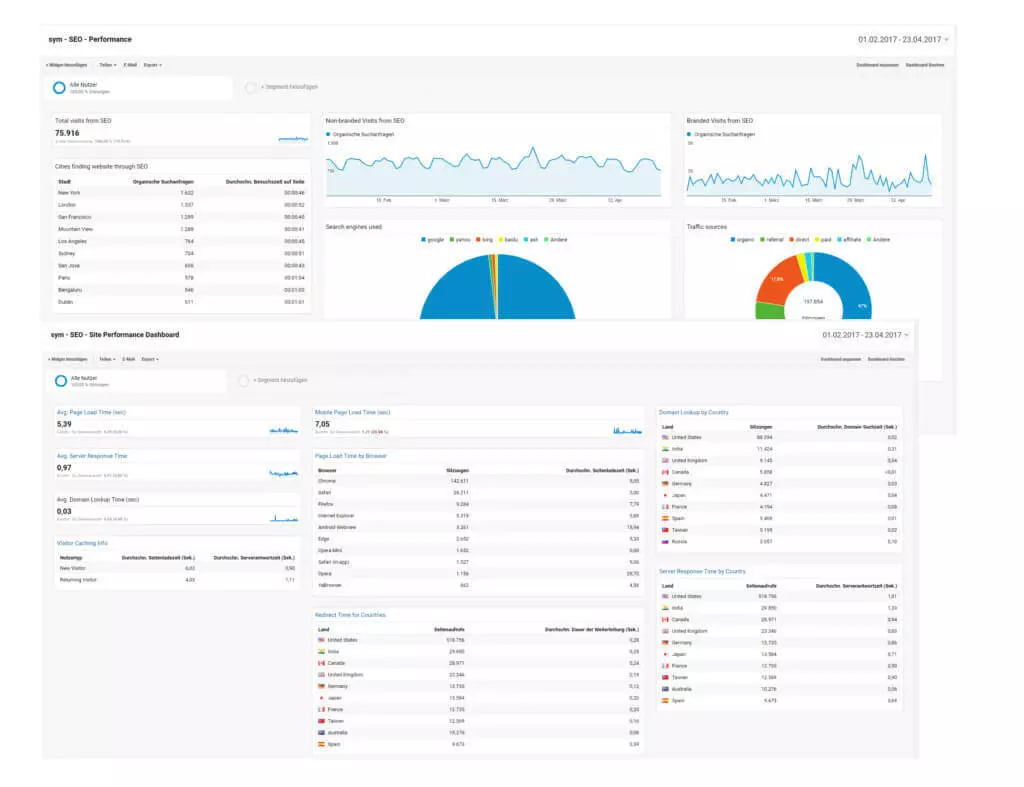This screenshot has height=787, width=1024.
Task: Open Page Load Time by Browser widget link
Action: [x=351, y=457]
